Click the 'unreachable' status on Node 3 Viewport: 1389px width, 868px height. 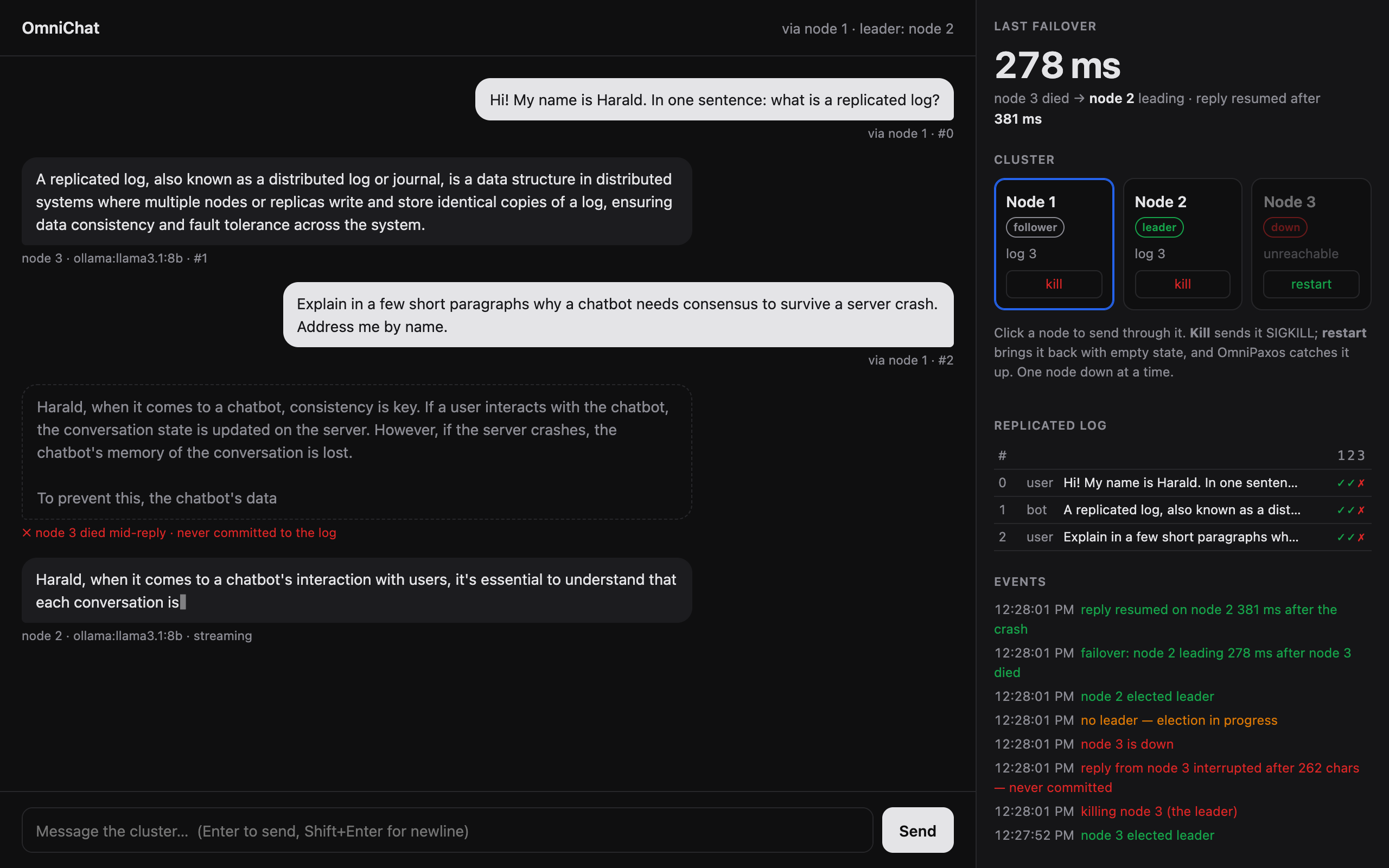pos(1301,254)
